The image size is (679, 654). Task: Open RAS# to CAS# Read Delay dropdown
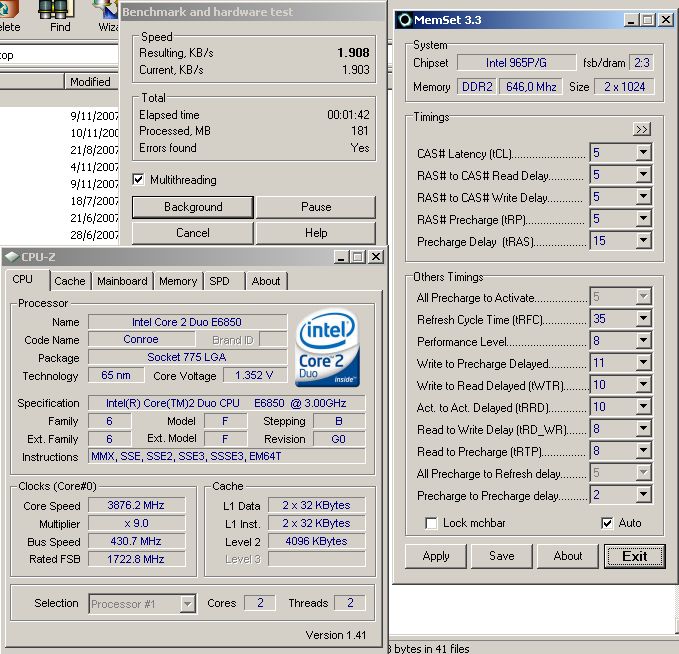click(x=643, y=175)
